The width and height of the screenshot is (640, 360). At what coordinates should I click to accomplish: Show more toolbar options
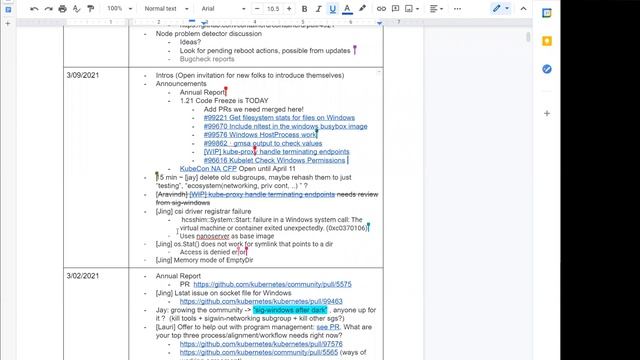point(458,9)
